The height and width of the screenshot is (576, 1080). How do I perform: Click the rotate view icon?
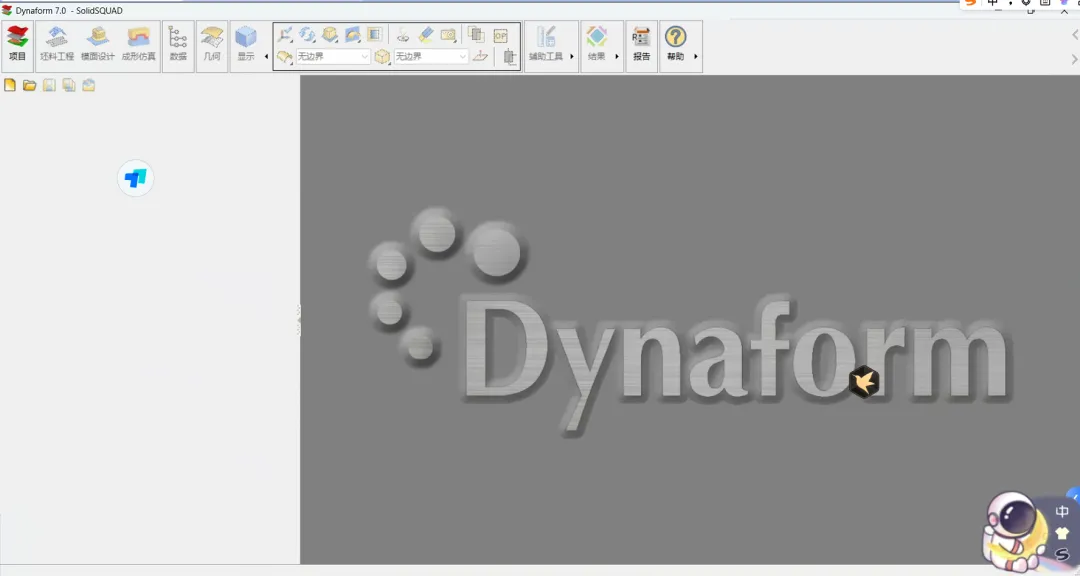pos(307,34)
